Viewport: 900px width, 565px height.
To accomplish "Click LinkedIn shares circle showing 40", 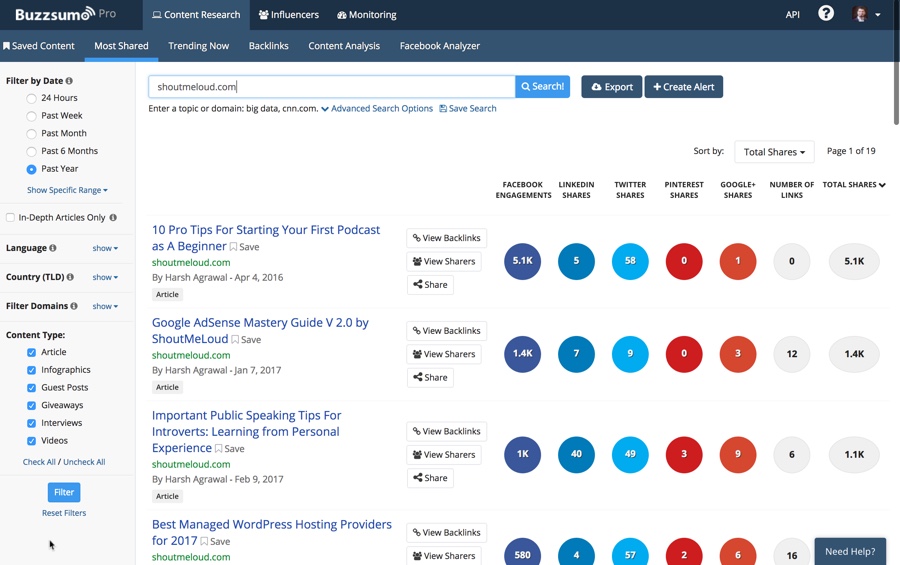I will coord(576,454).
